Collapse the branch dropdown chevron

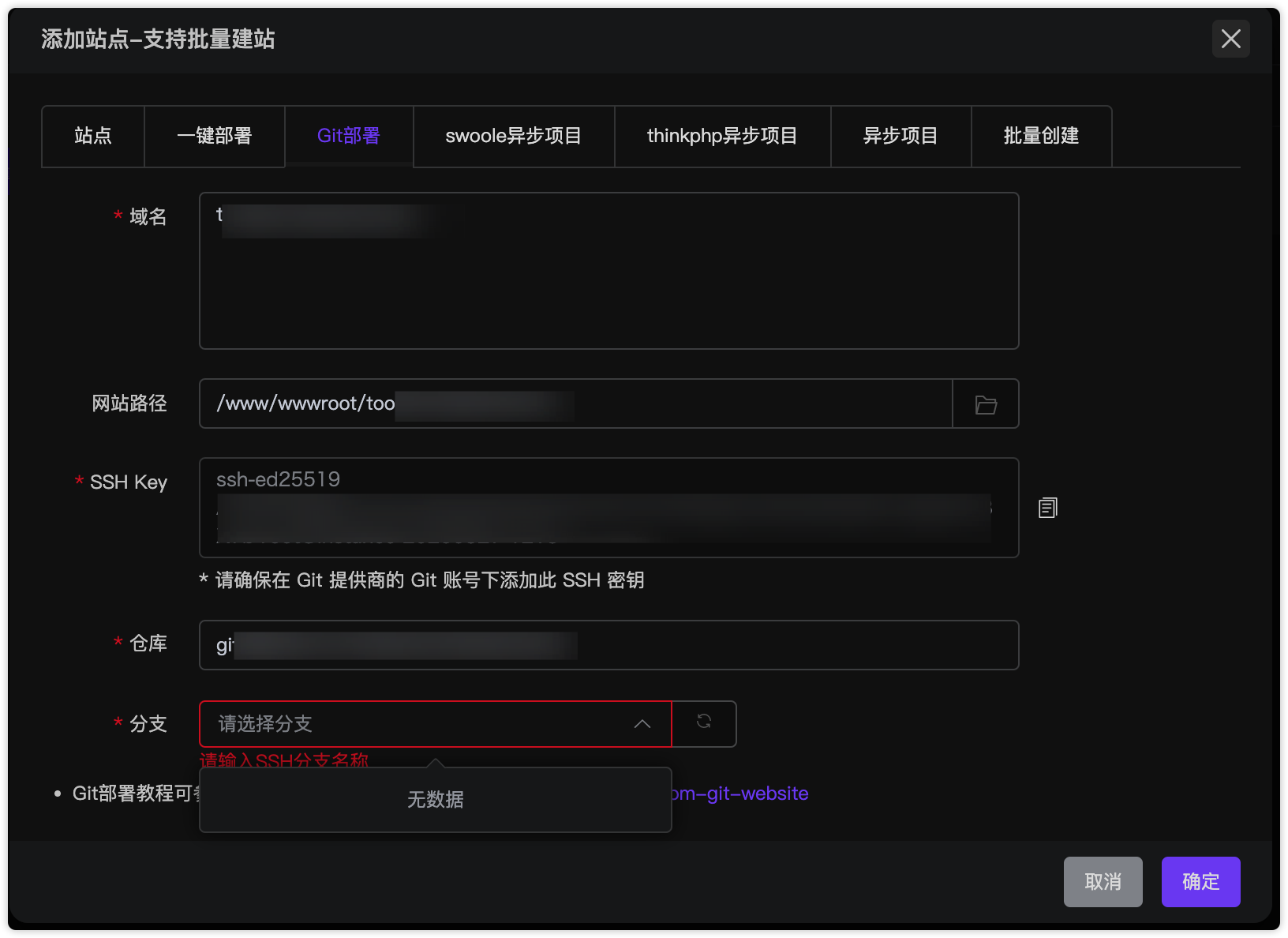pos(642,724)
